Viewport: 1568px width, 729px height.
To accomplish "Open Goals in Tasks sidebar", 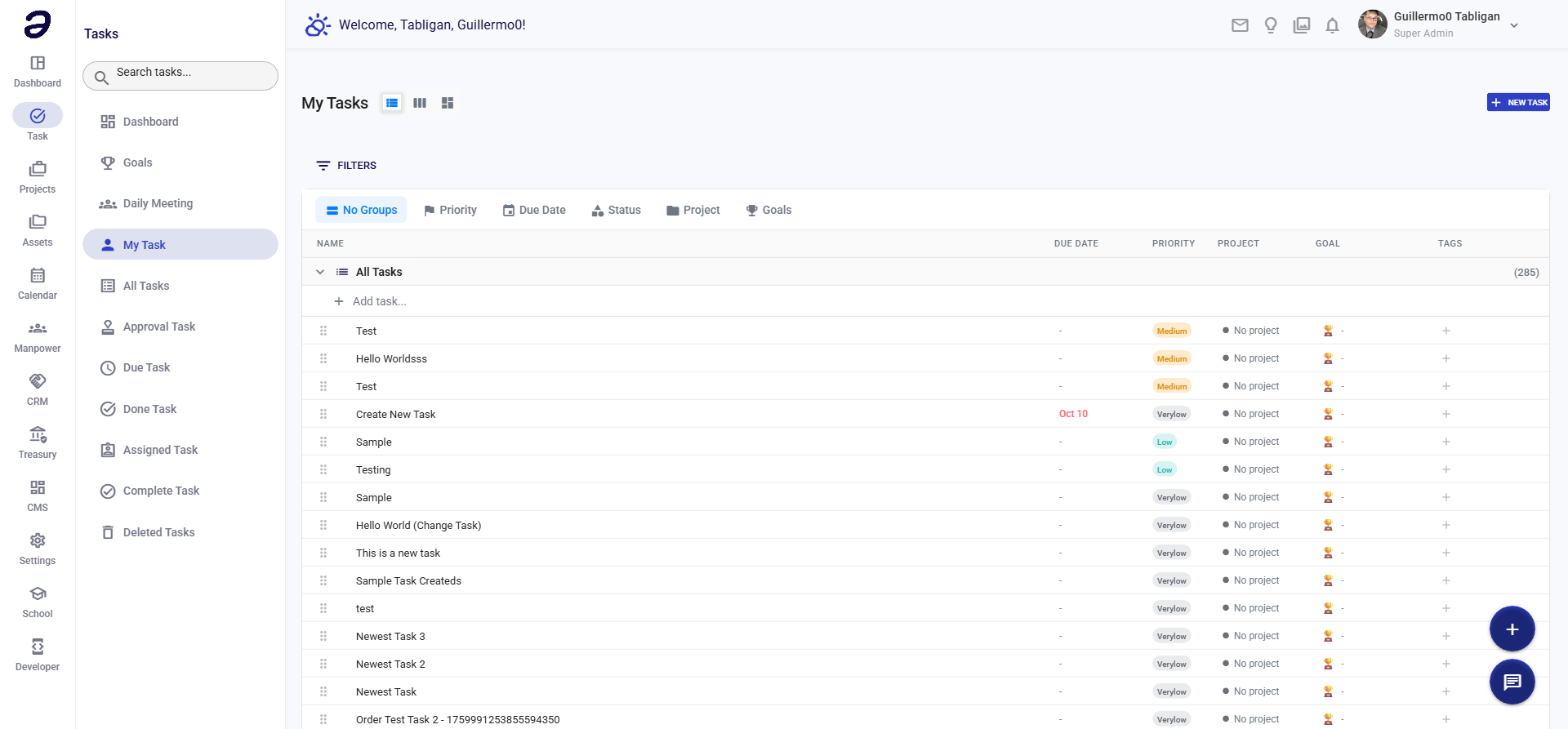I will tap(180, 162).
